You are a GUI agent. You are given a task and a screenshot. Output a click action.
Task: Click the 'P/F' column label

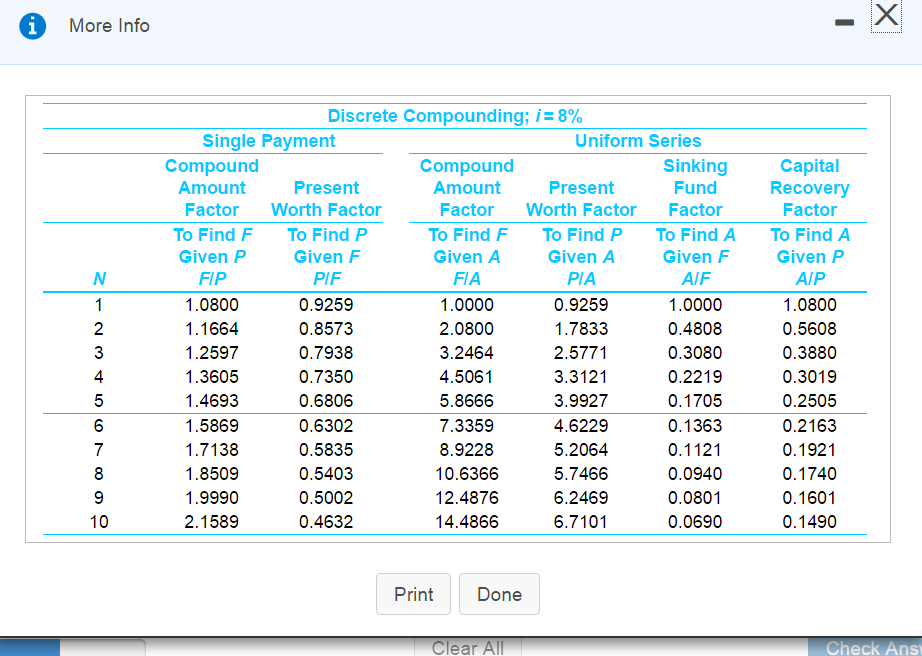tap(327, 279)
